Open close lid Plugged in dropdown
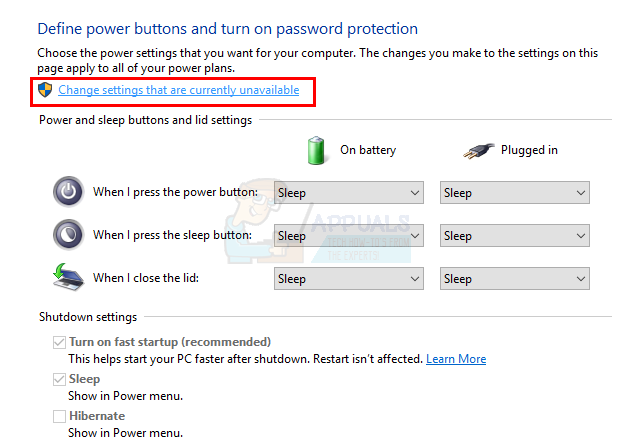 (514, 279)
